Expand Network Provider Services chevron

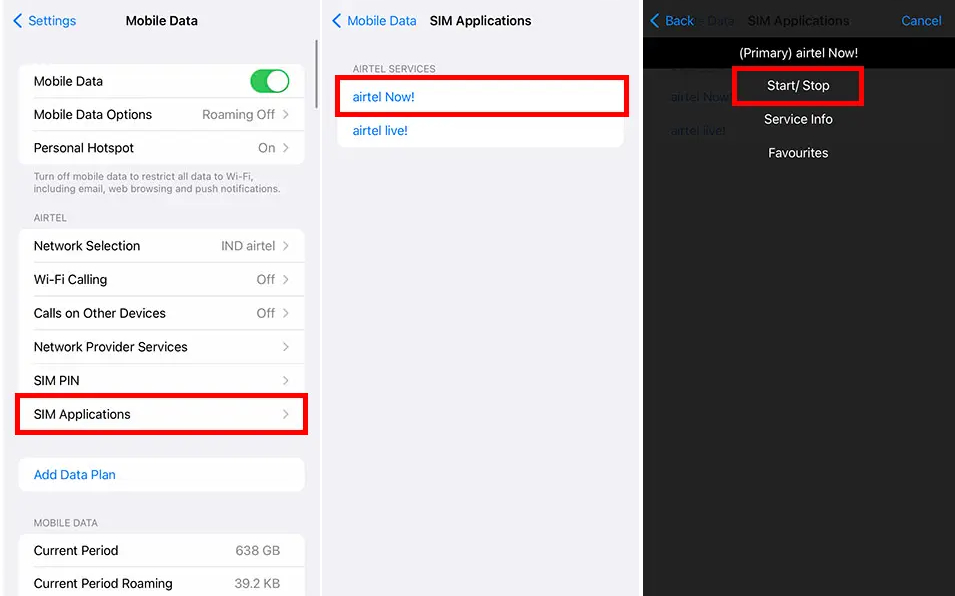pos(286,347)
